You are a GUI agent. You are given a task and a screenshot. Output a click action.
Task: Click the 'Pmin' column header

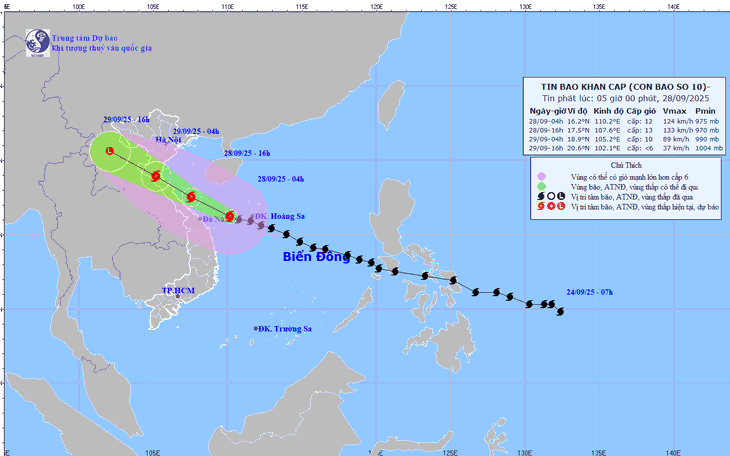coord(705,111)
